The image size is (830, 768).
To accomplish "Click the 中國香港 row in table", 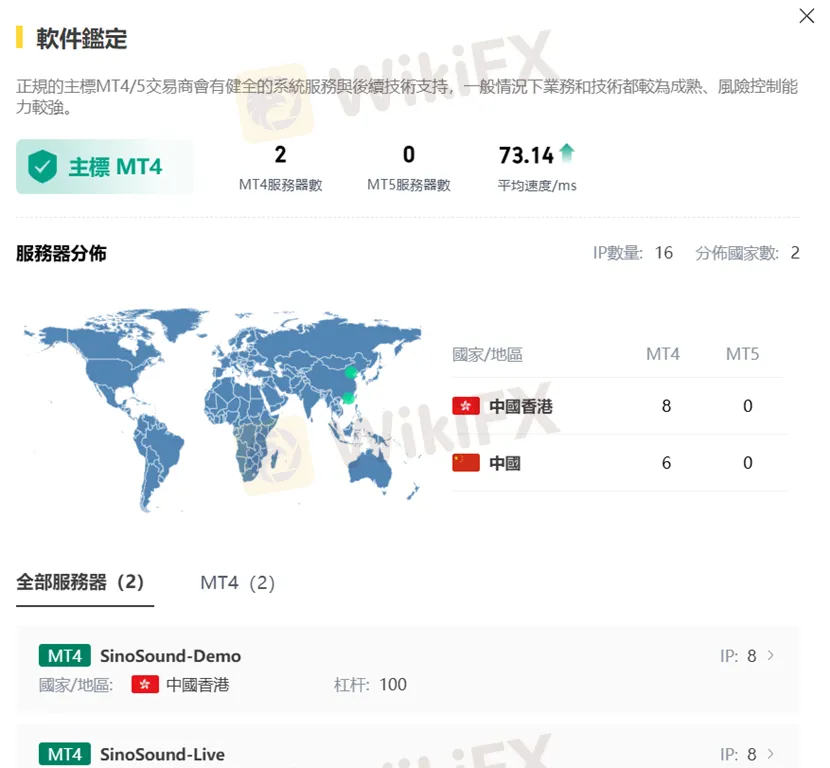I will click(x=619, y=406).
